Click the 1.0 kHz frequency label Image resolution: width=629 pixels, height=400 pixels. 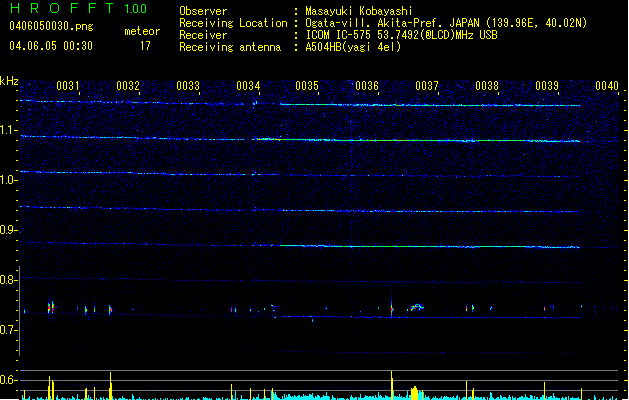click(x=8, y=180)
